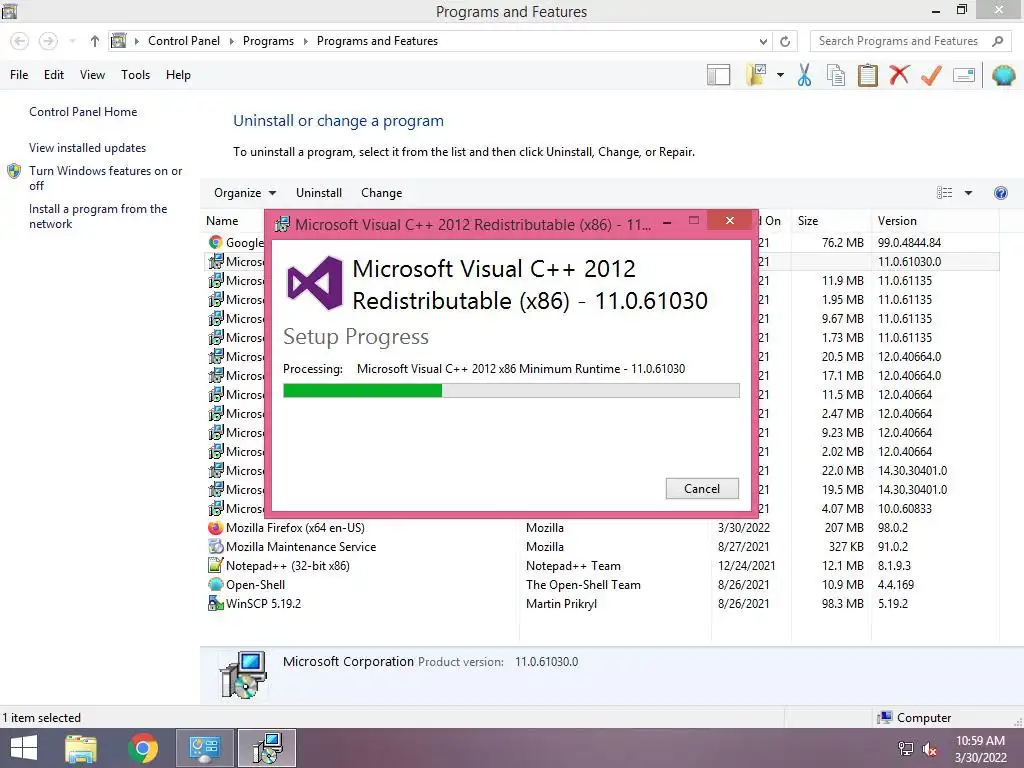This screenshot has height=768, width=1024.
Task: Click the Windows Start button
Action: (24, 748)
